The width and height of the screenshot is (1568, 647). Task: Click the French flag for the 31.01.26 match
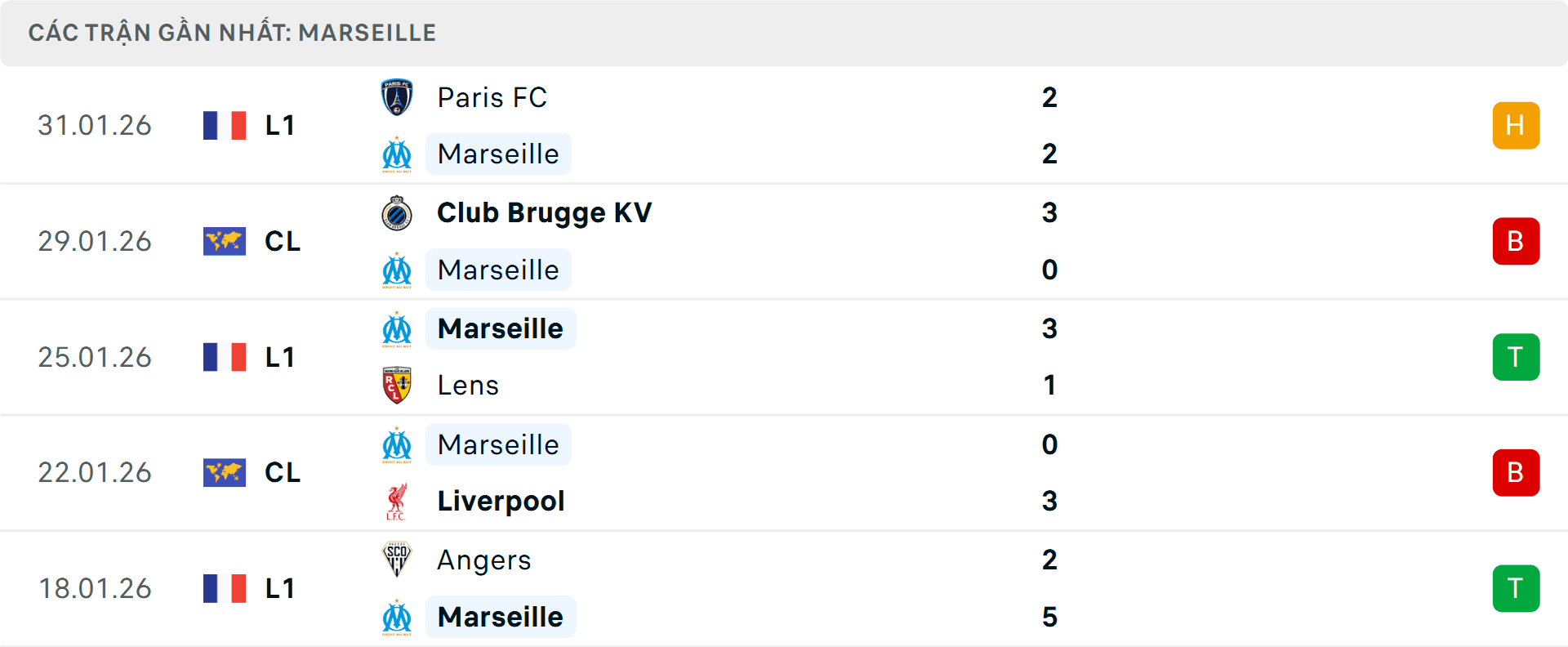click(x=225, y=124)
